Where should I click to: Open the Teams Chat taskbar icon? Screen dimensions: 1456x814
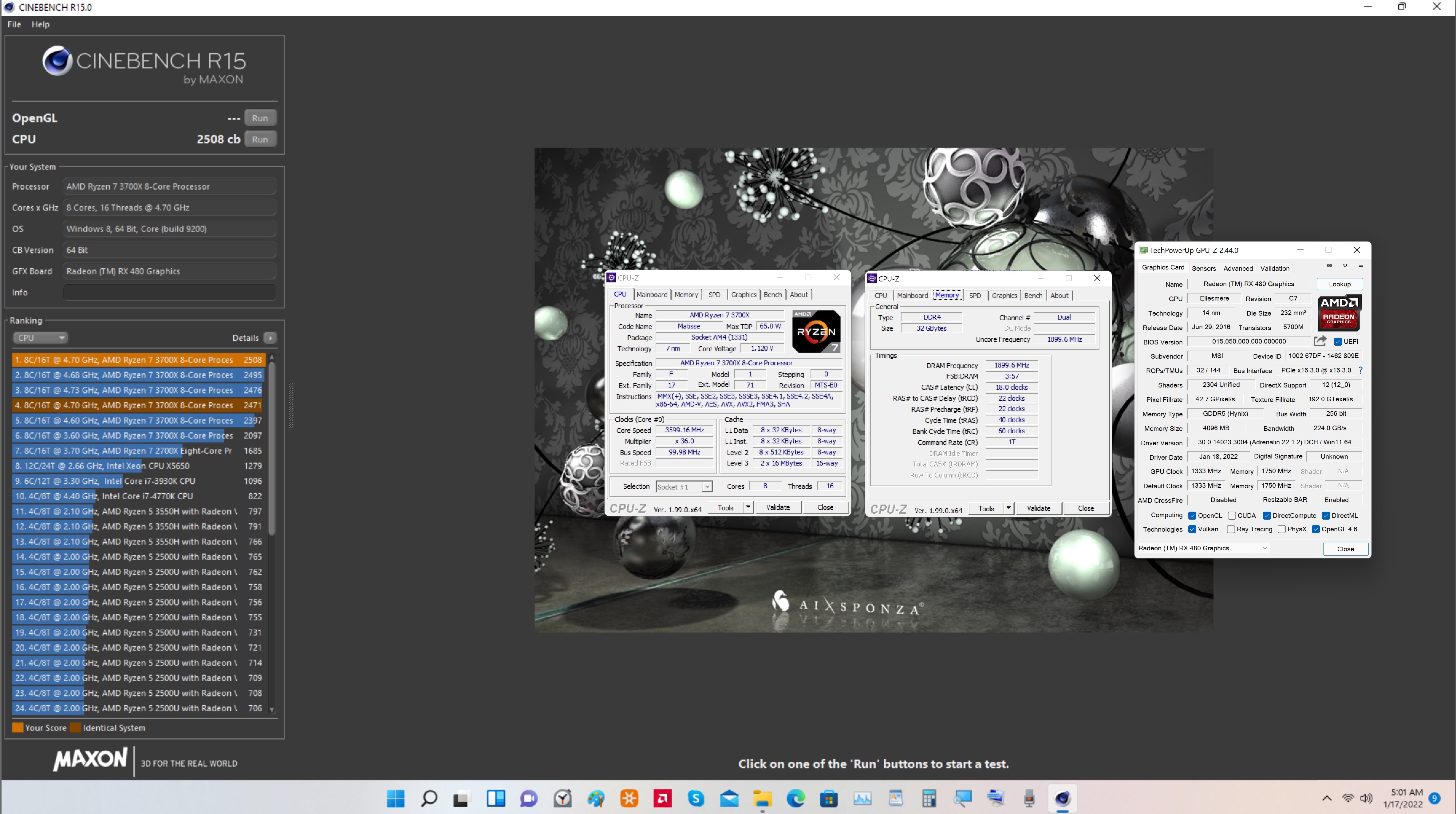[x=529, y=798]
